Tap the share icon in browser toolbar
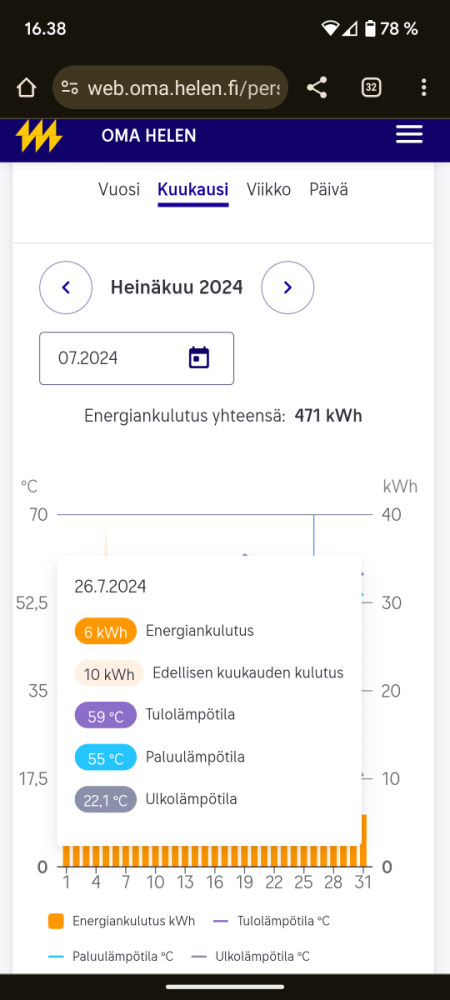Image resolution: width=450 pixels, height=1000 pixels. click(317, 87)
